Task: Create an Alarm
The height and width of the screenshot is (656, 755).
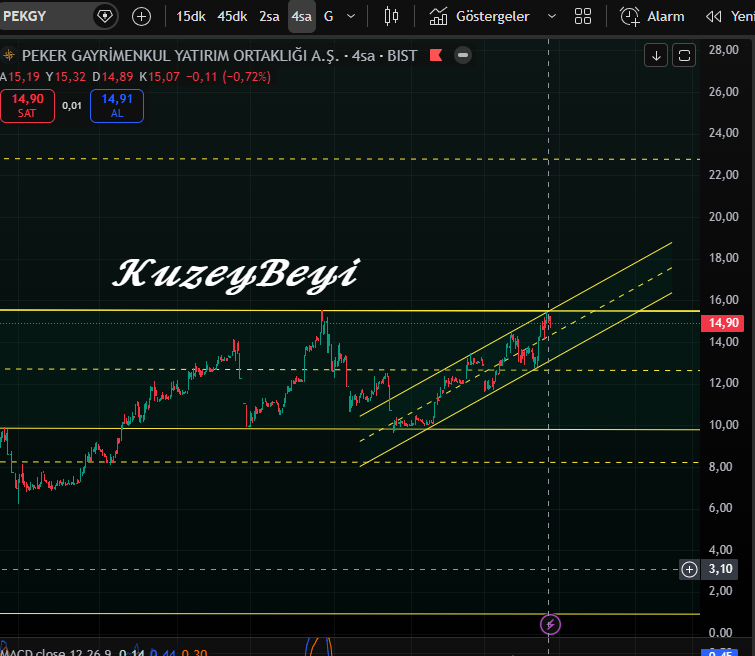Action: (652, 16)
